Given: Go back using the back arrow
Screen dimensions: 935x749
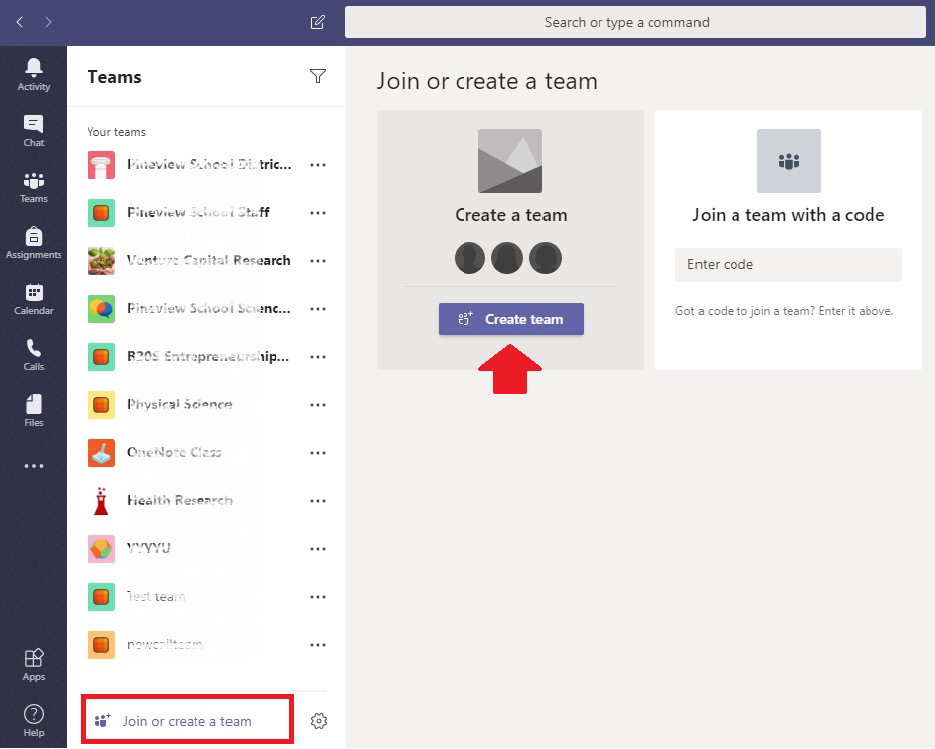Looking at the screenshot, I should 20,22.
